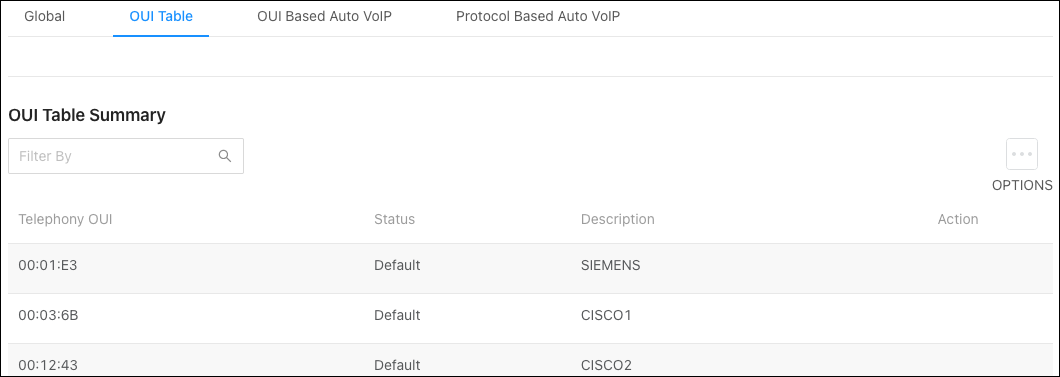Viewport: 1060px width, 377px height.
Task: Click the OUI Table Summary heading
Action: click(x=87, y=116)
